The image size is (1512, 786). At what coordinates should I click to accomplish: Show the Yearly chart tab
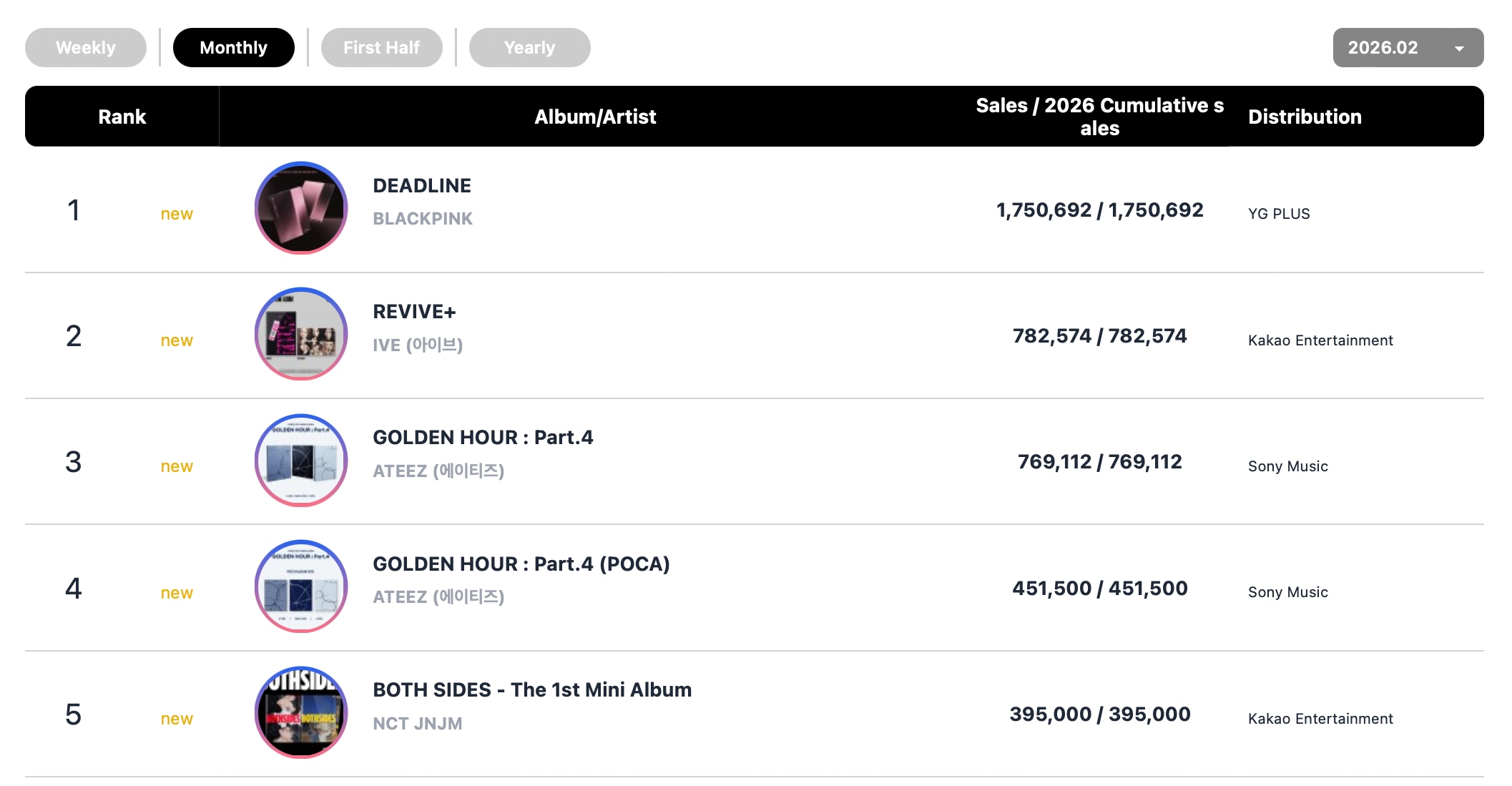point(529,48)
